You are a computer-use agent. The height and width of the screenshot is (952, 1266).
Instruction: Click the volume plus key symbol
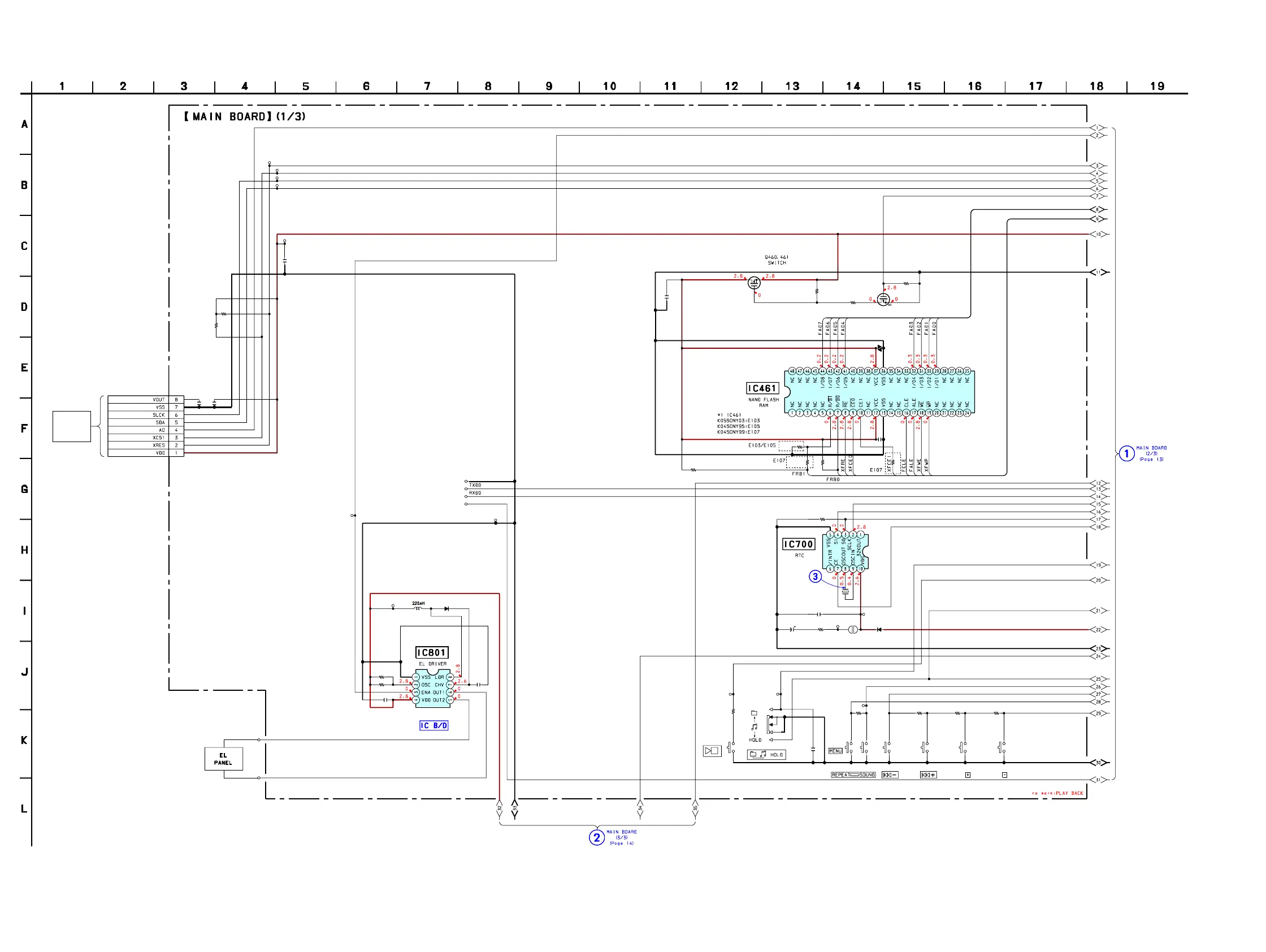click(x=968, y=774)
